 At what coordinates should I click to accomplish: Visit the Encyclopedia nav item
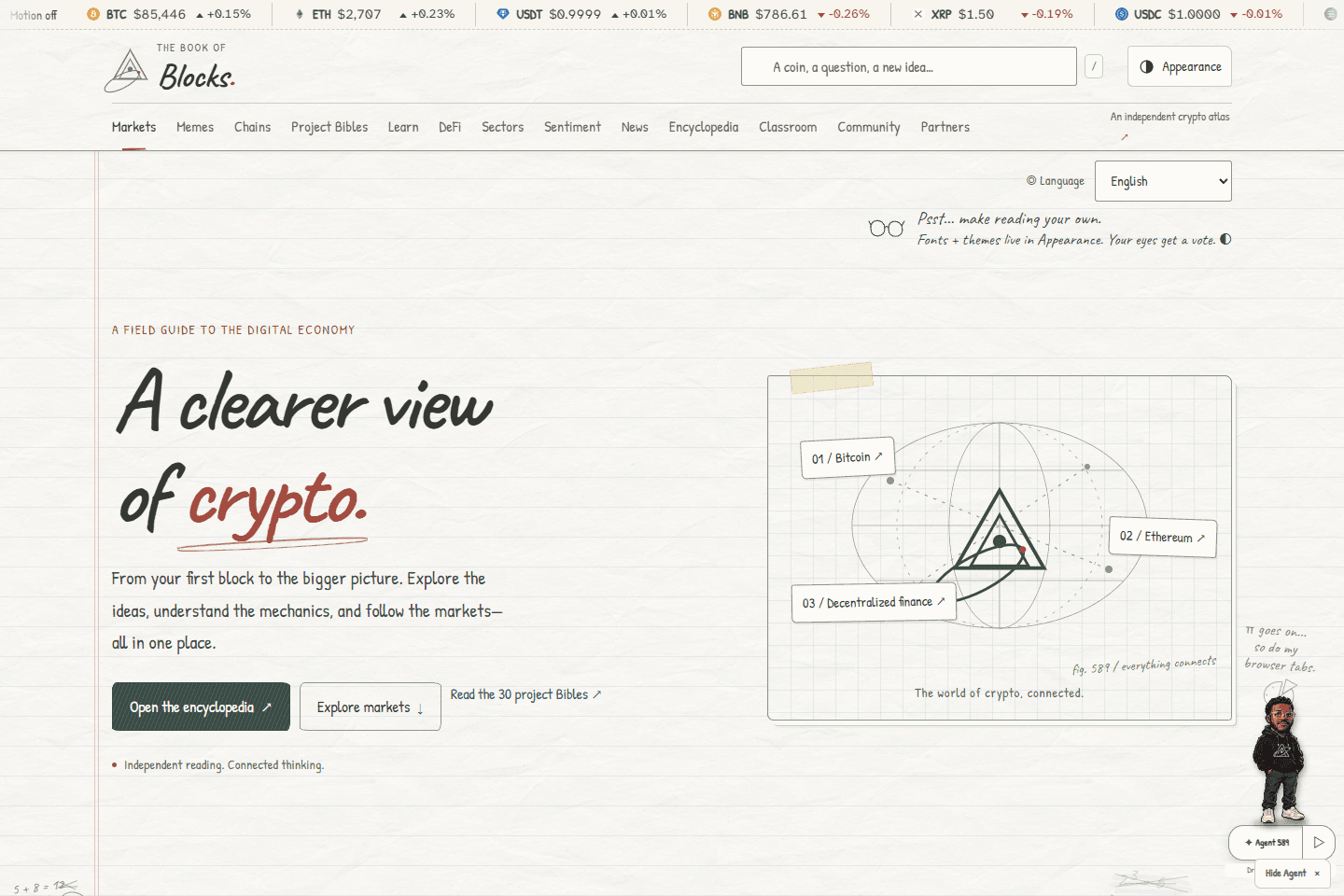704,127
